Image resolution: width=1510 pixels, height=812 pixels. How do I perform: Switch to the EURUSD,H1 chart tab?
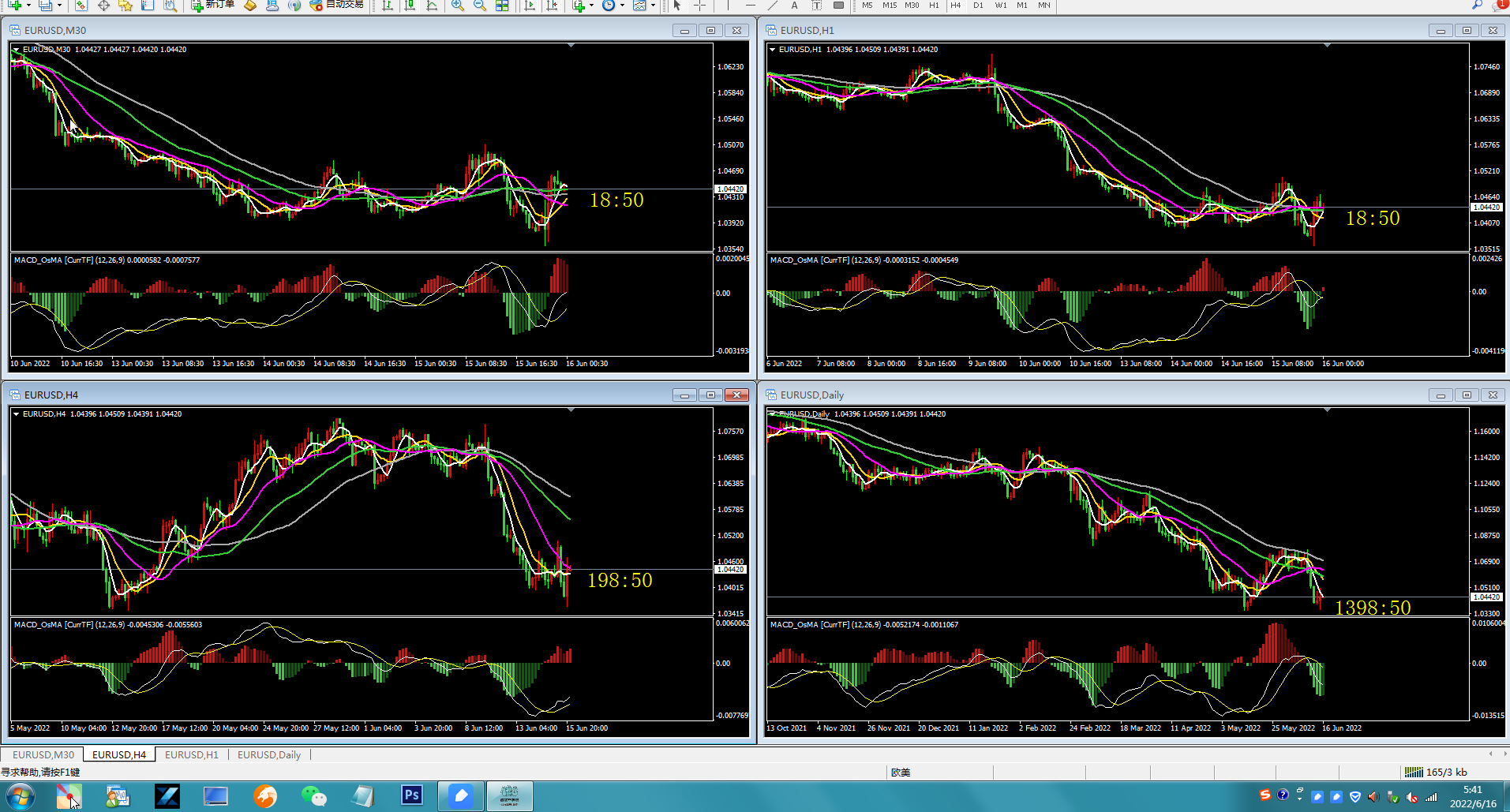pyautogui.click(x=192, y=754)
